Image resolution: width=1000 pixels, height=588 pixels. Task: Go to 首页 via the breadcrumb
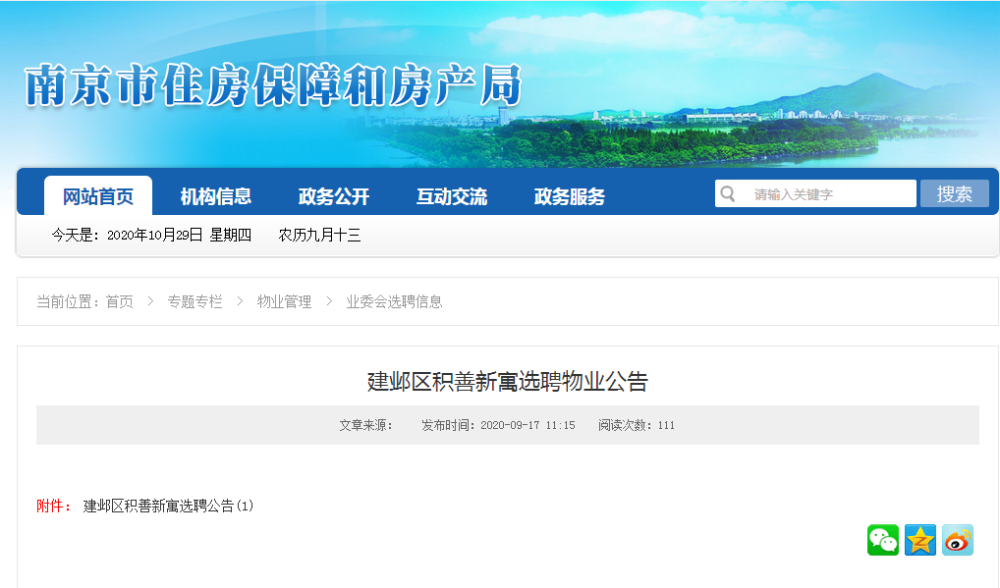[x=121, y=301]
